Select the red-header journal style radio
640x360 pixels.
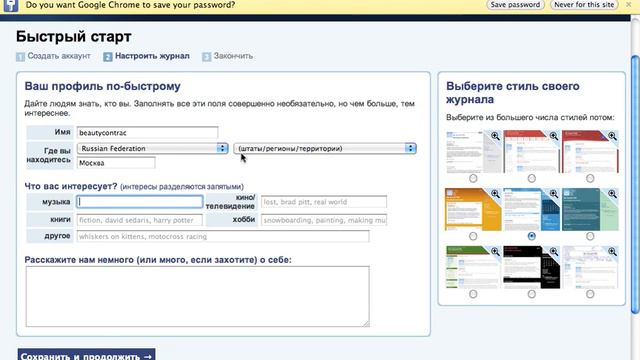(x=531, y=178)
